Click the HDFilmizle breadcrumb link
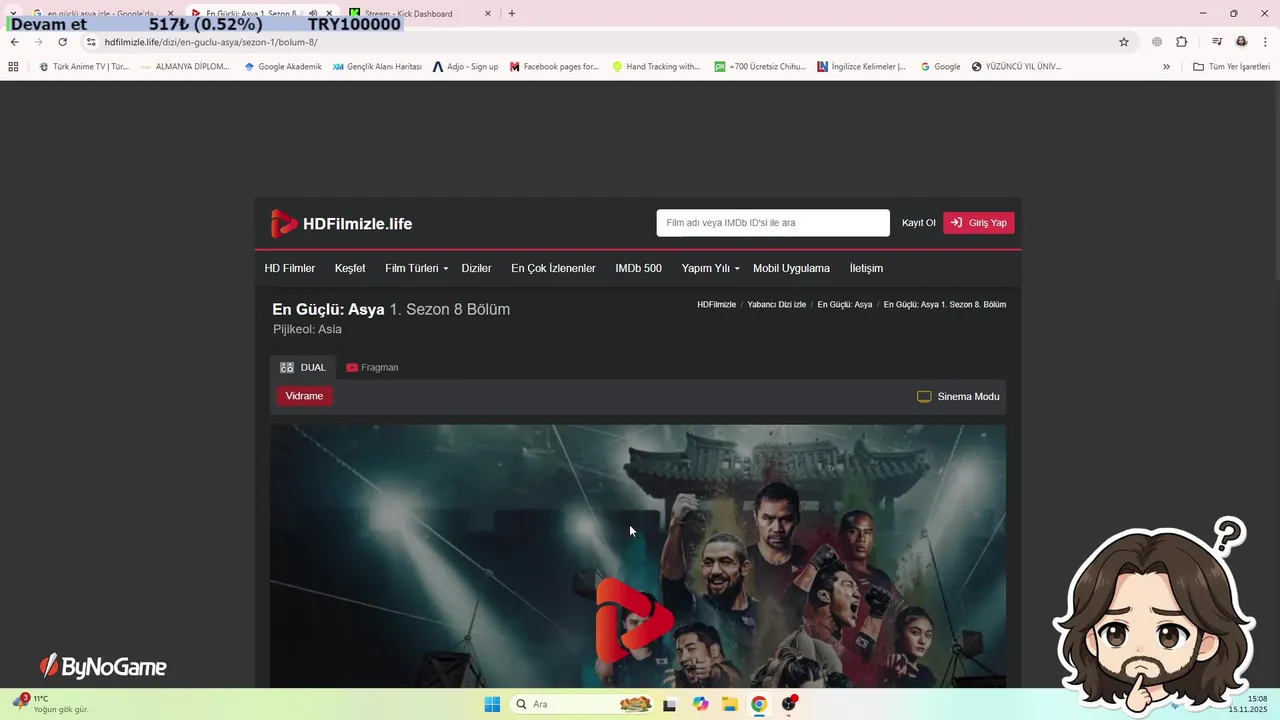 click(716, 304)
